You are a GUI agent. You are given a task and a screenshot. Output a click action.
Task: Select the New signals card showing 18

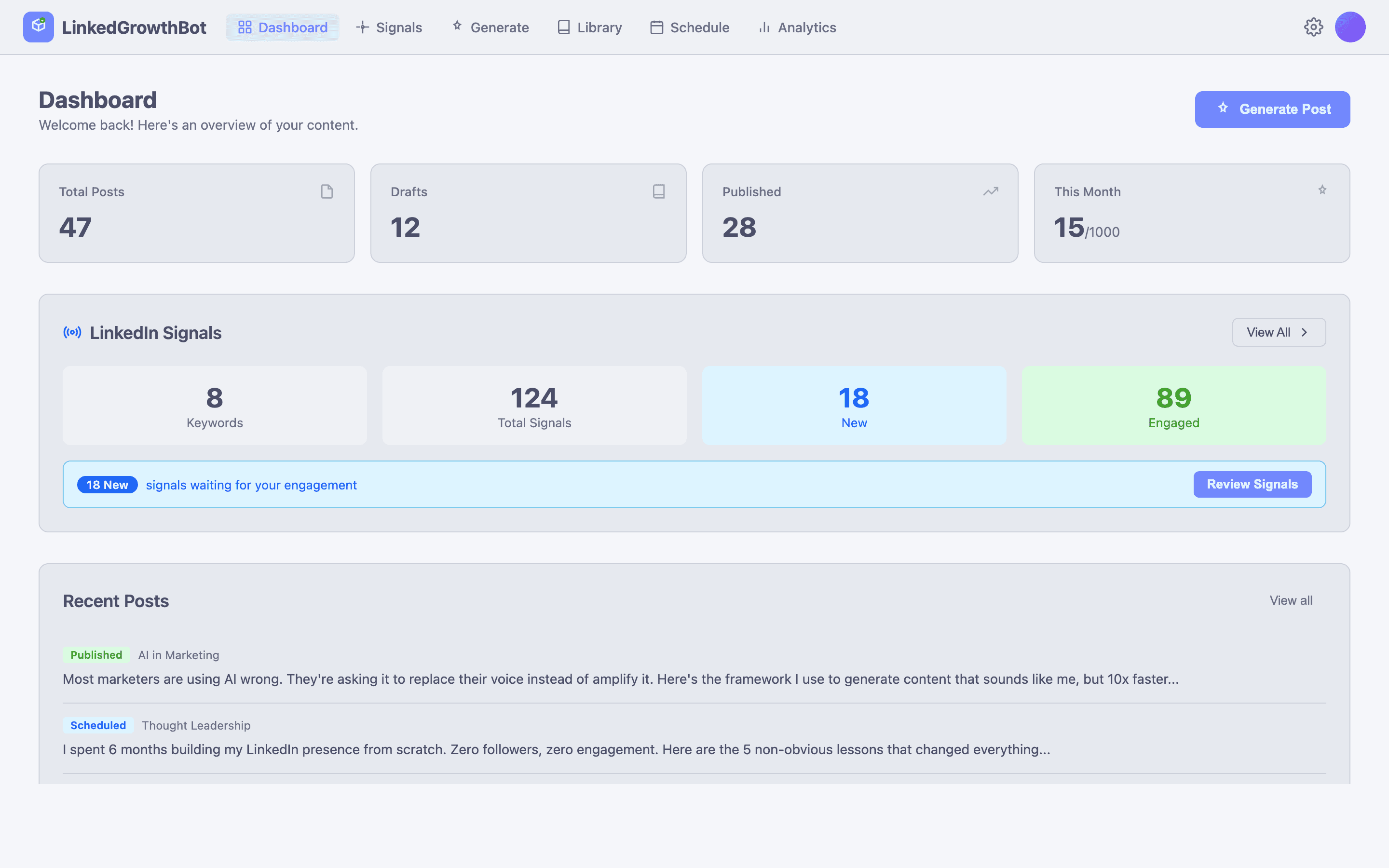coord(854,406)
